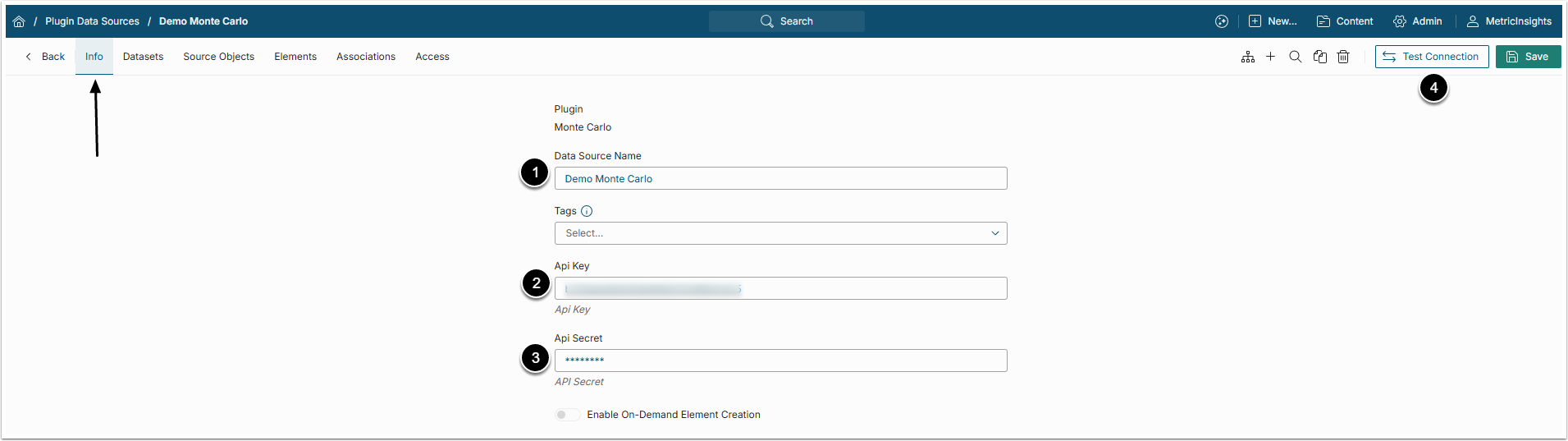Open the Admin menu
Screen dimensions: 1568x441
click(x=1417, y=21)
